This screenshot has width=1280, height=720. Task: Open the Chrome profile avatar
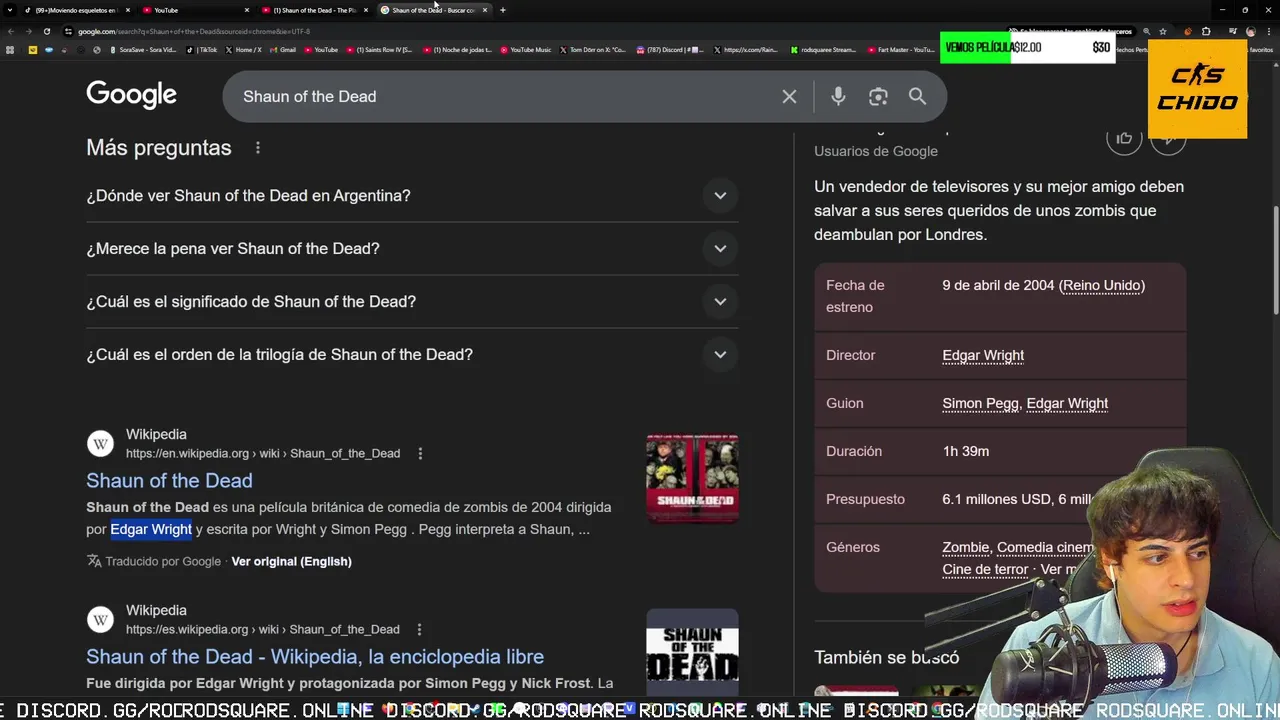[1250, 31]
